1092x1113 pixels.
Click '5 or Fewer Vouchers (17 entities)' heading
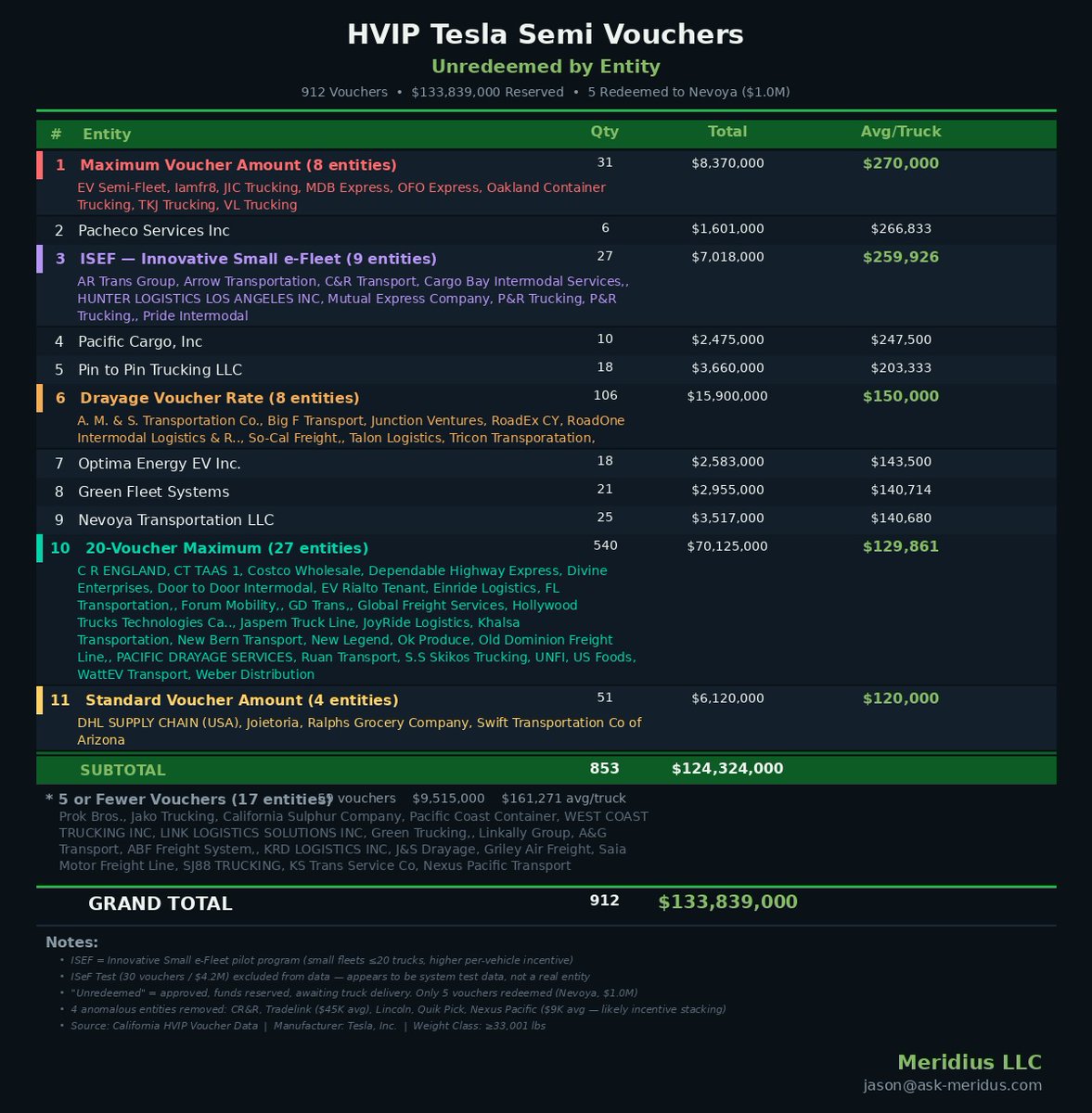189,800
